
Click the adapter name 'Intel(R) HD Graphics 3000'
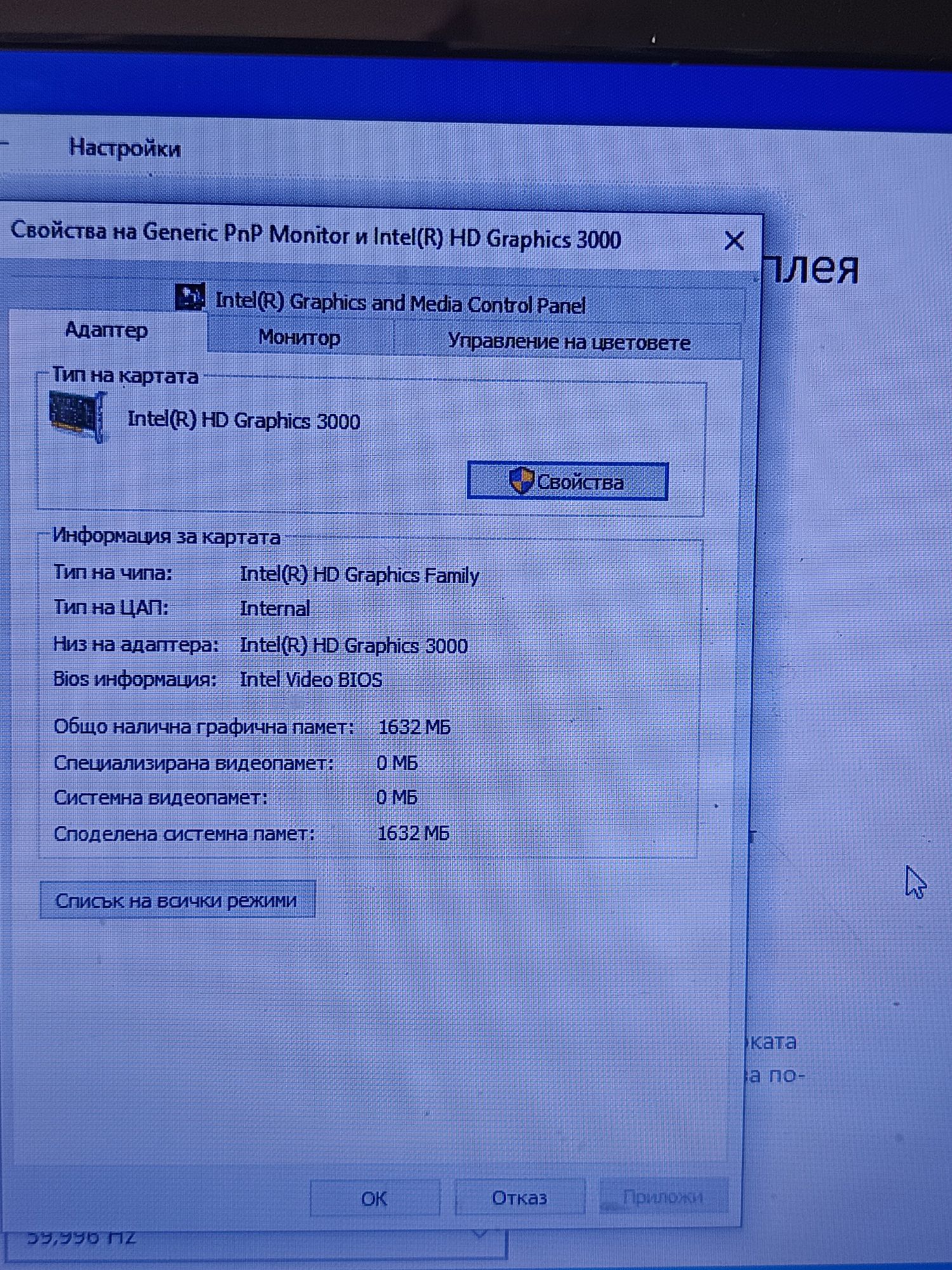point(244,420)
